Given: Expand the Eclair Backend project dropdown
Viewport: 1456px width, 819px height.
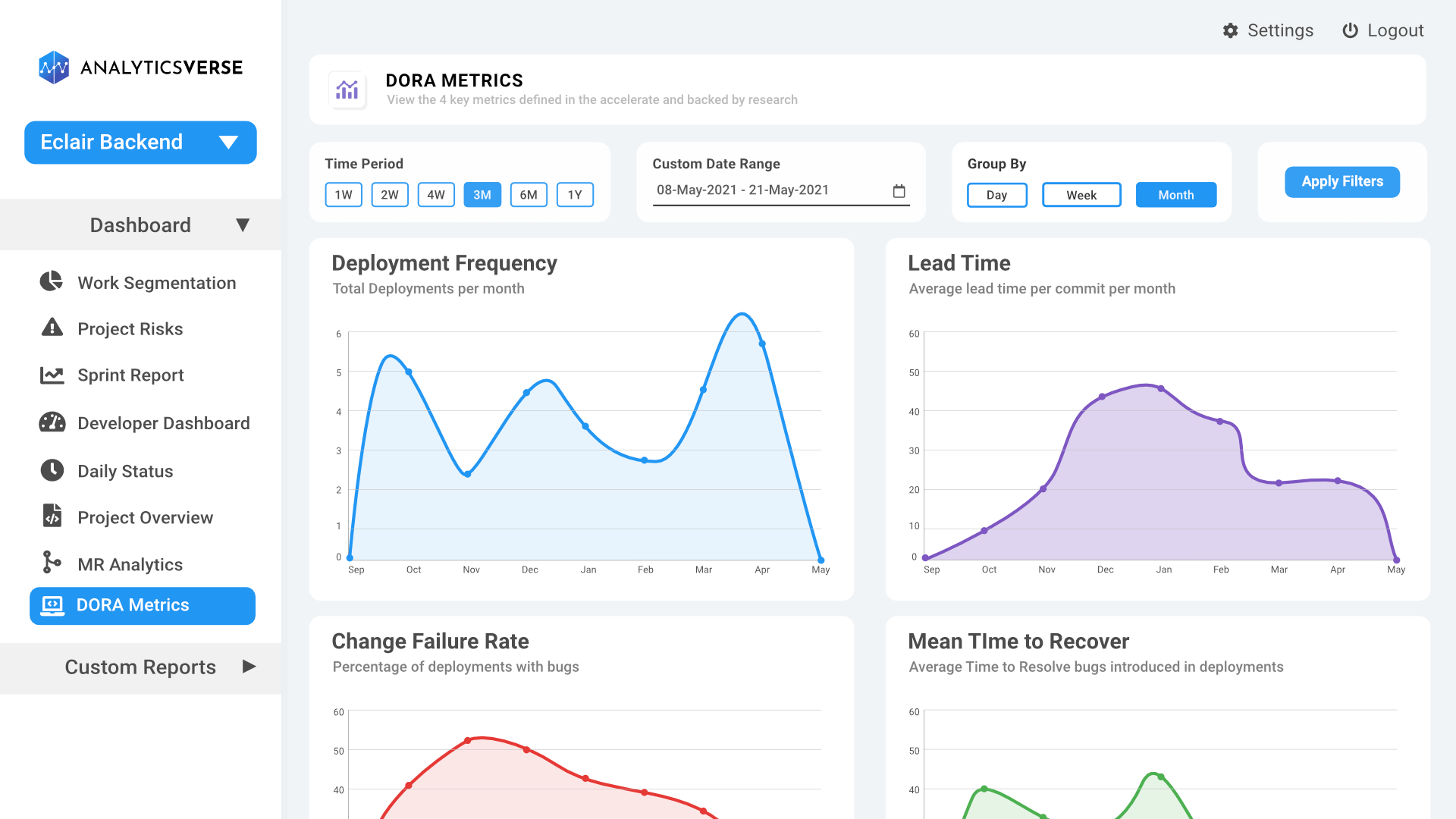Looking at the screenshot, I should click(230, 142).
